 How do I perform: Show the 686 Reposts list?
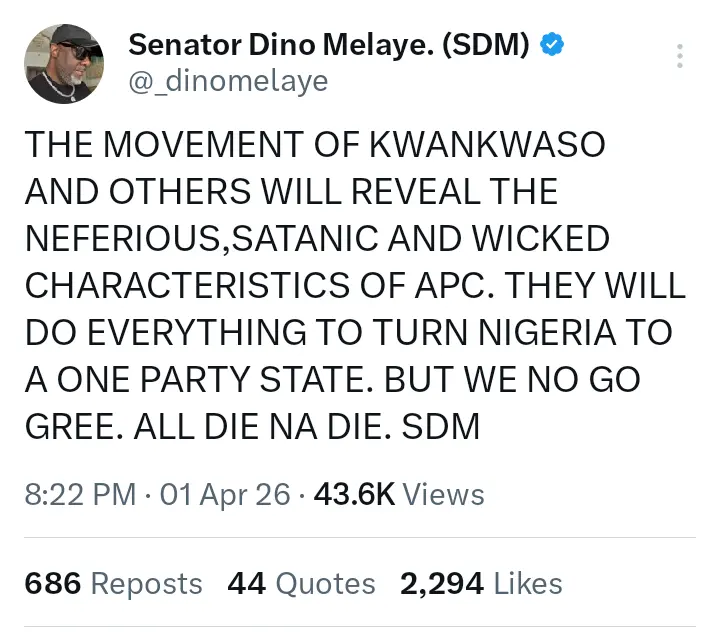tap(113, 583)
